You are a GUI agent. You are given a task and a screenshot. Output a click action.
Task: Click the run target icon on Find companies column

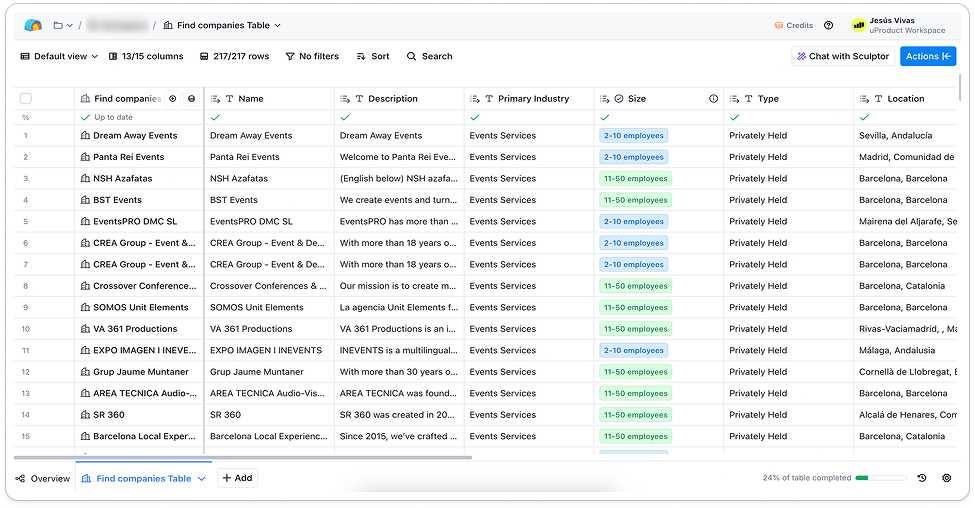click(x=173, y=98)
